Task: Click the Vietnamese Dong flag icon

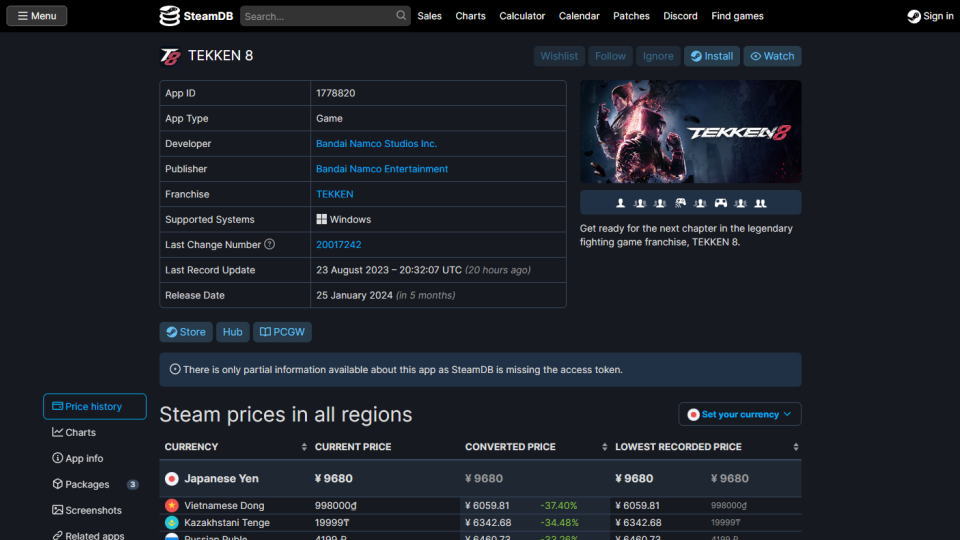Action: click(171, 506)
